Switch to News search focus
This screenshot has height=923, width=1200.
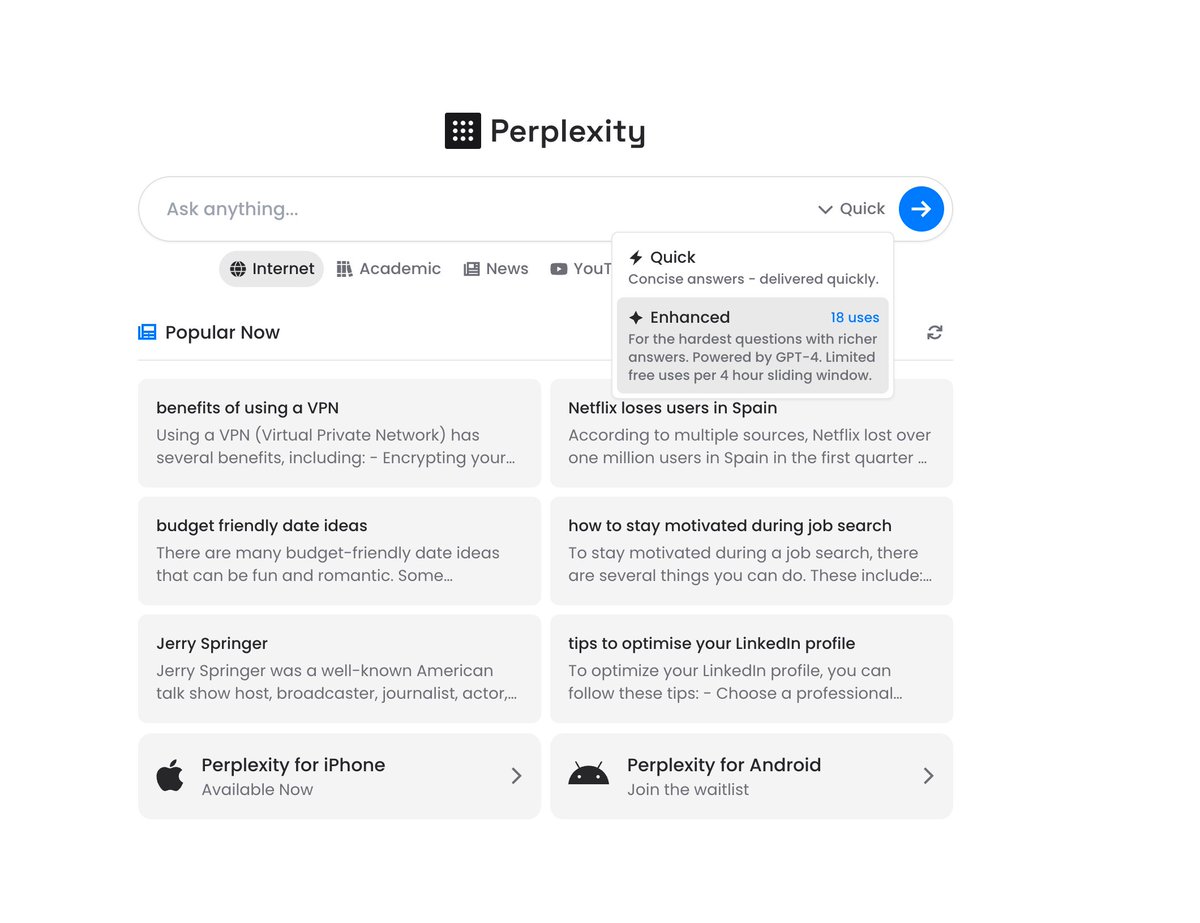[496, 269]
